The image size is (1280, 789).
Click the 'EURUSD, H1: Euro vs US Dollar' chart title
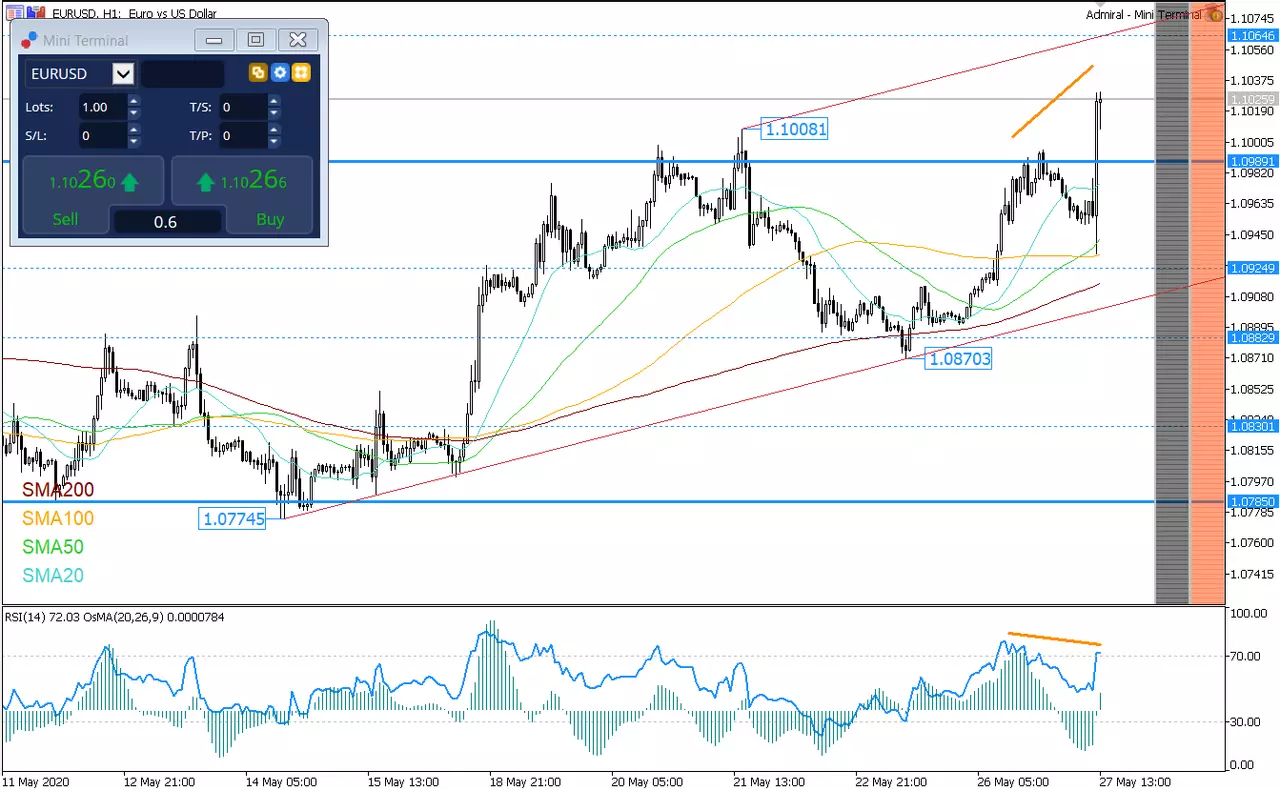[132, 14]
